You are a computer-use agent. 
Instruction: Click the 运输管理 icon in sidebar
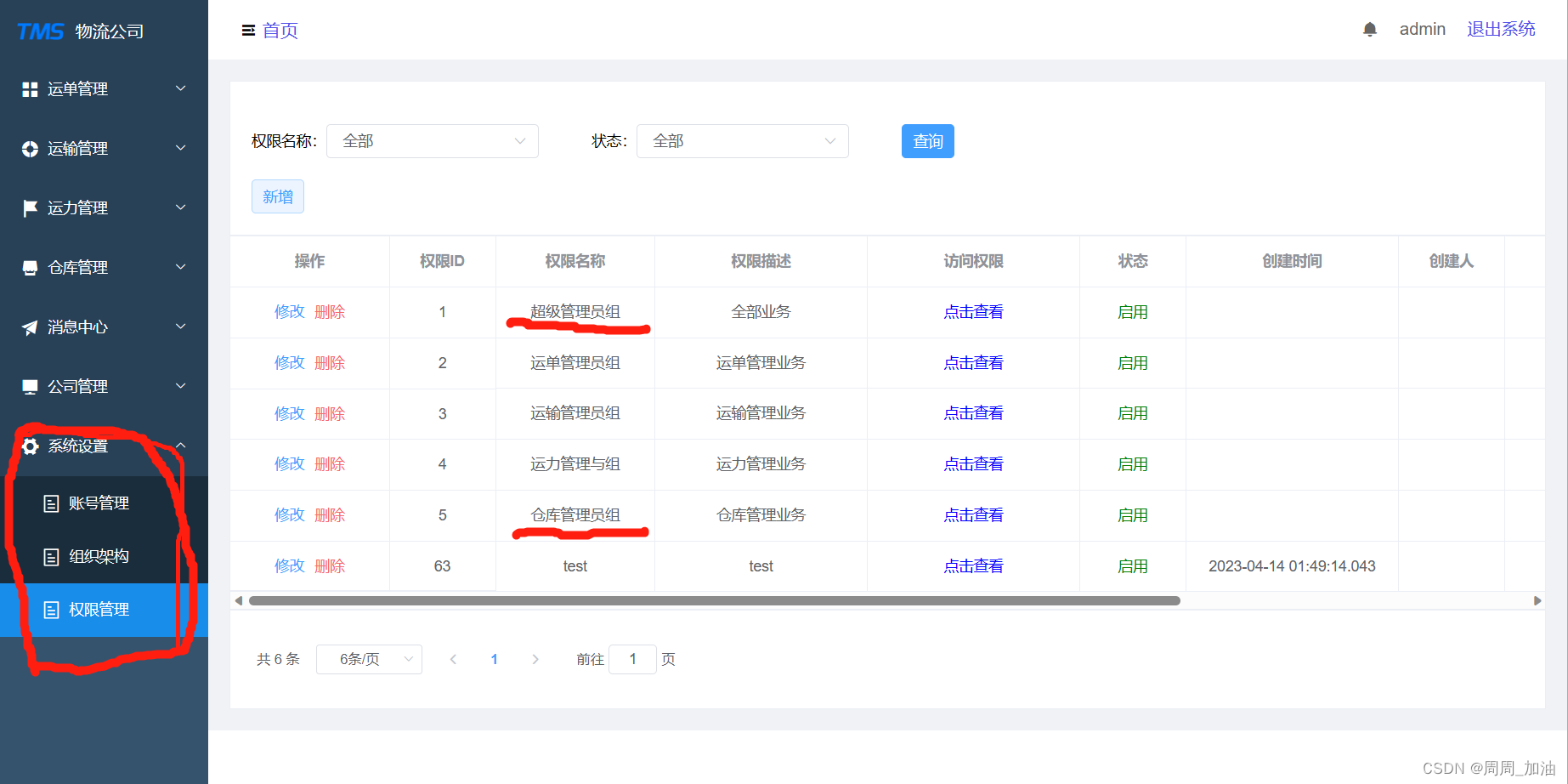(30, 149)
